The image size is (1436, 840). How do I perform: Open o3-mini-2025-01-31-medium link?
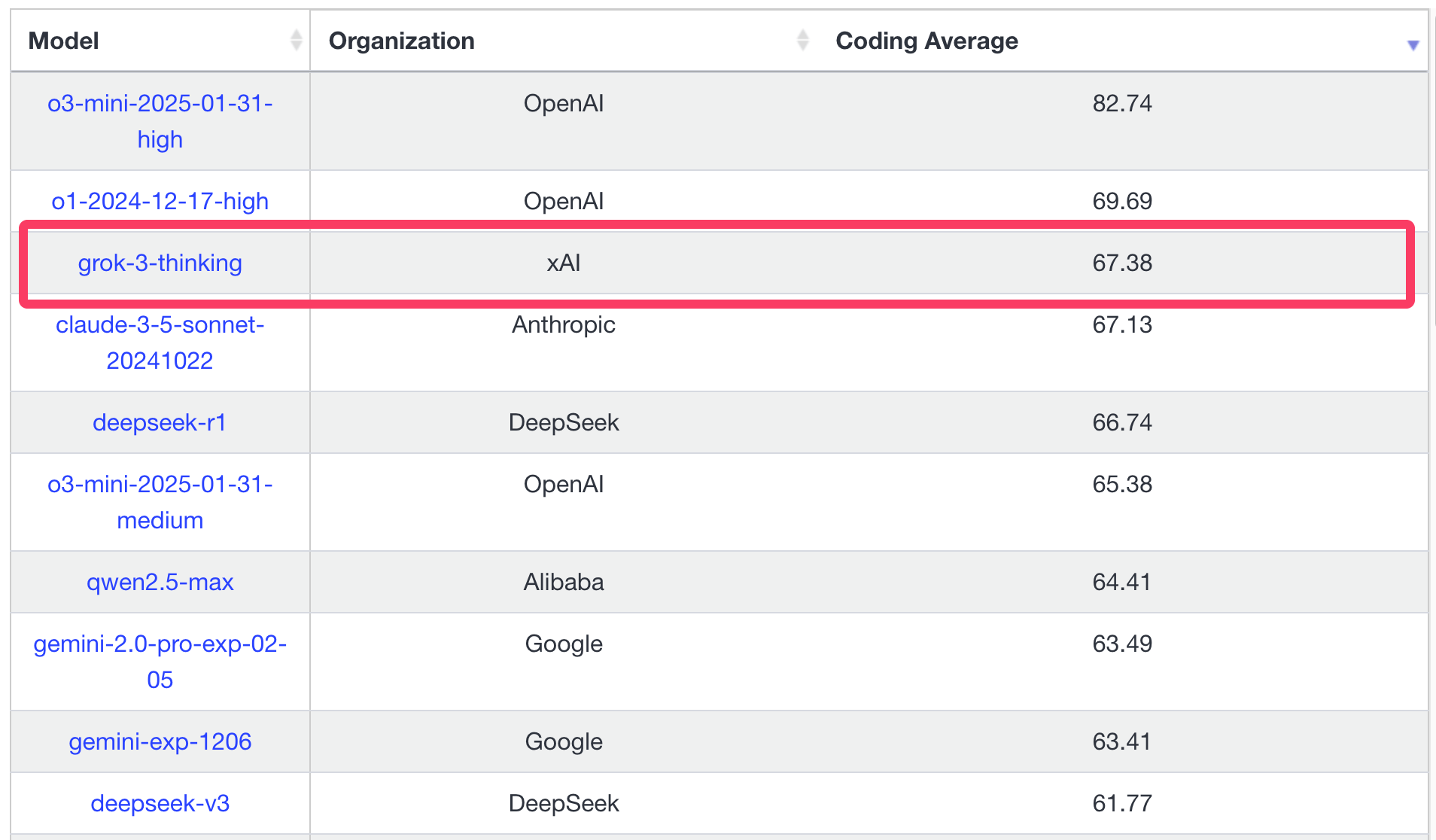[x=160, y=502]
